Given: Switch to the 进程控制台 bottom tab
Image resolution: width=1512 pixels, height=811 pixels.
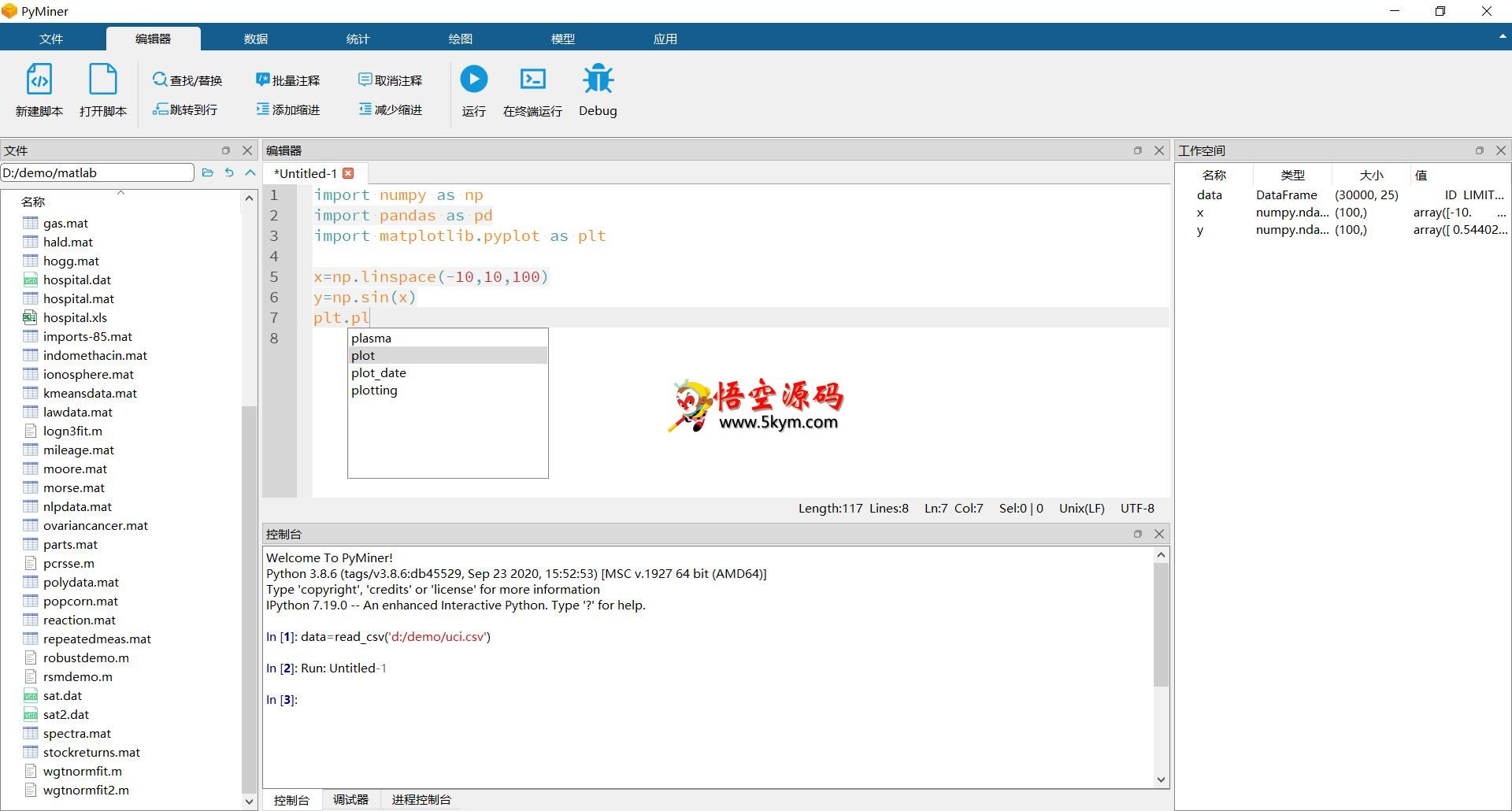Looking at the screenshot, I should 421,799.
